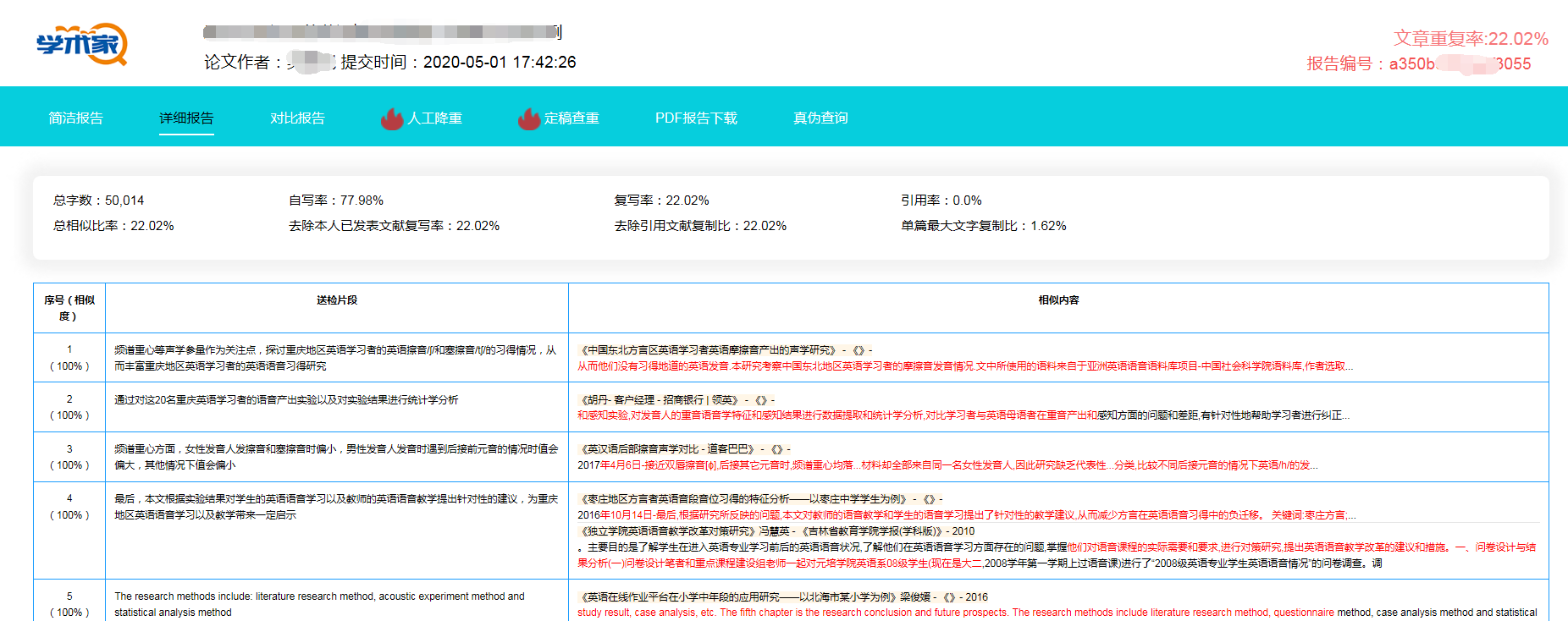Open PDF报告下载 in the navigation bar
This screenshot has height=621, width=1568.
tap(696, 118)
